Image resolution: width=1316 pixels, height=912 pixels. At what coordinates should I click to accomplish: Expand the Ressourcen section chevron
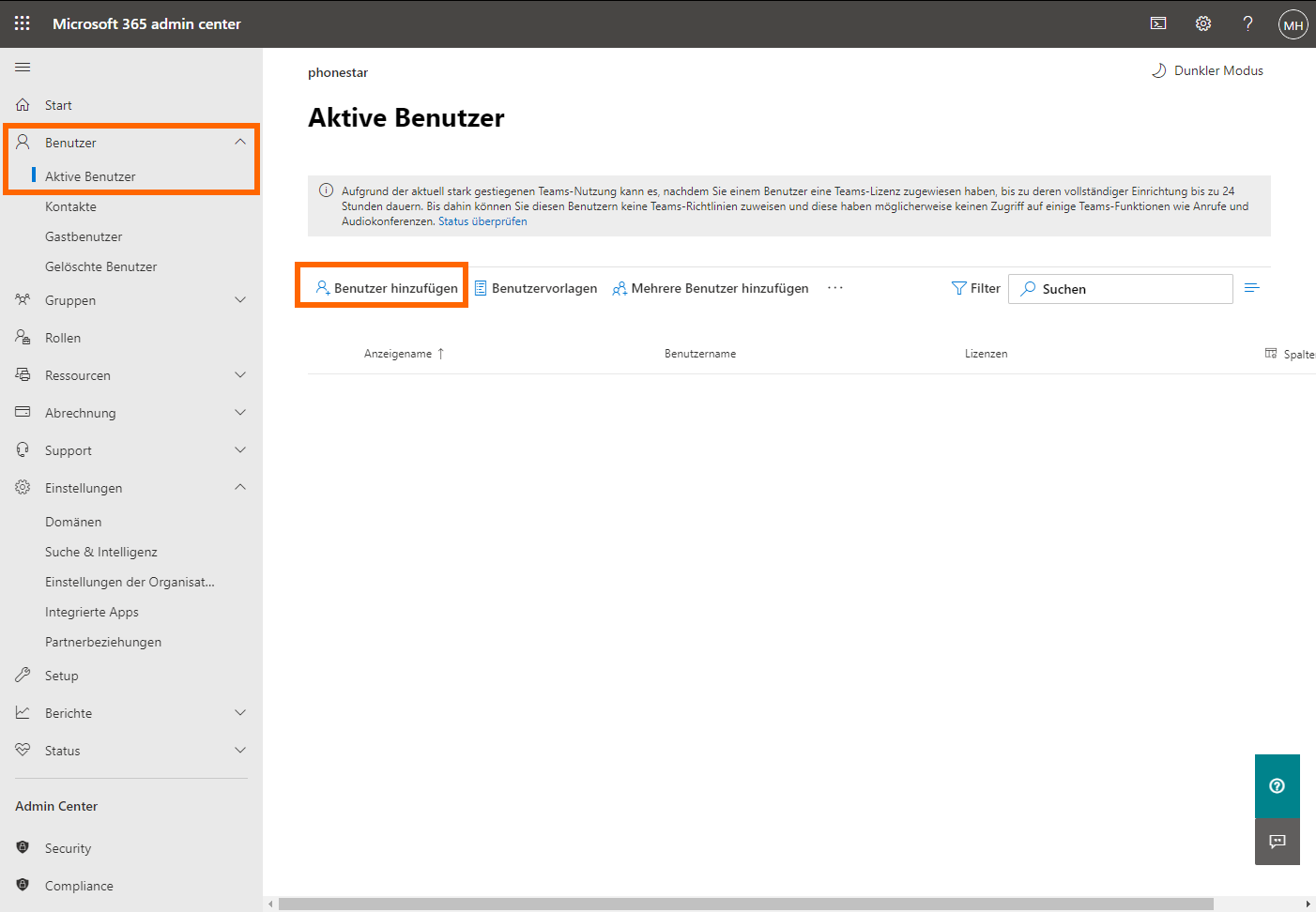[240, 374]
